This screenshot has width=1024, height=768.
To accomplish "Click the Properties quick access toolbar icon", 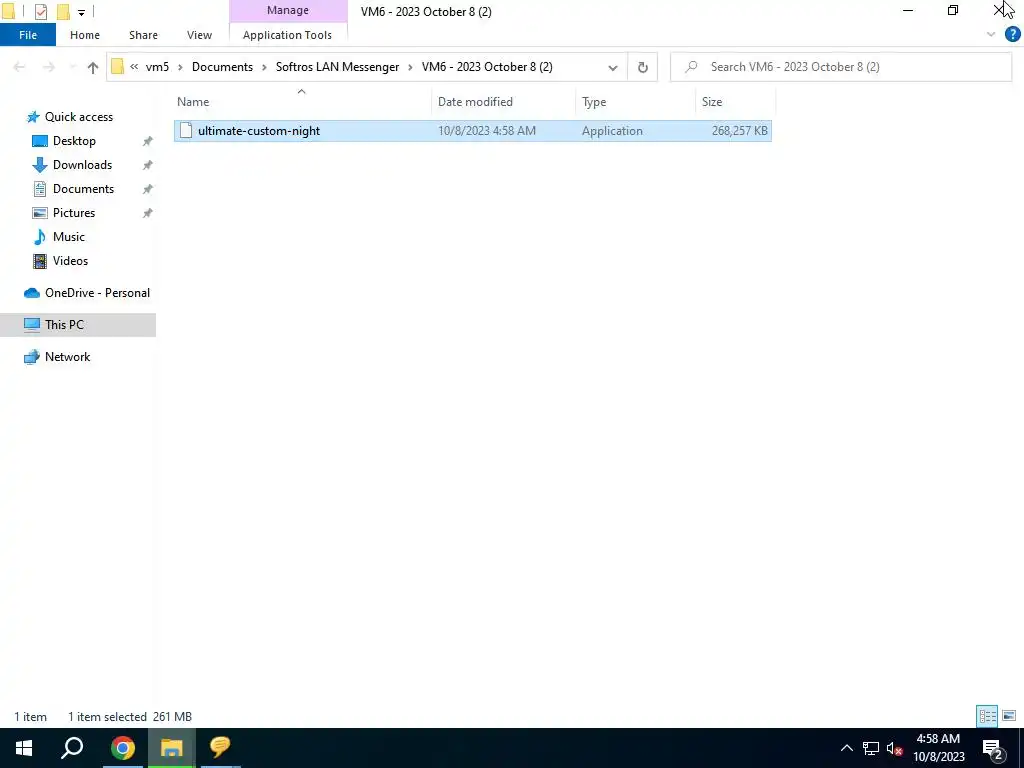I will (40, 11).
